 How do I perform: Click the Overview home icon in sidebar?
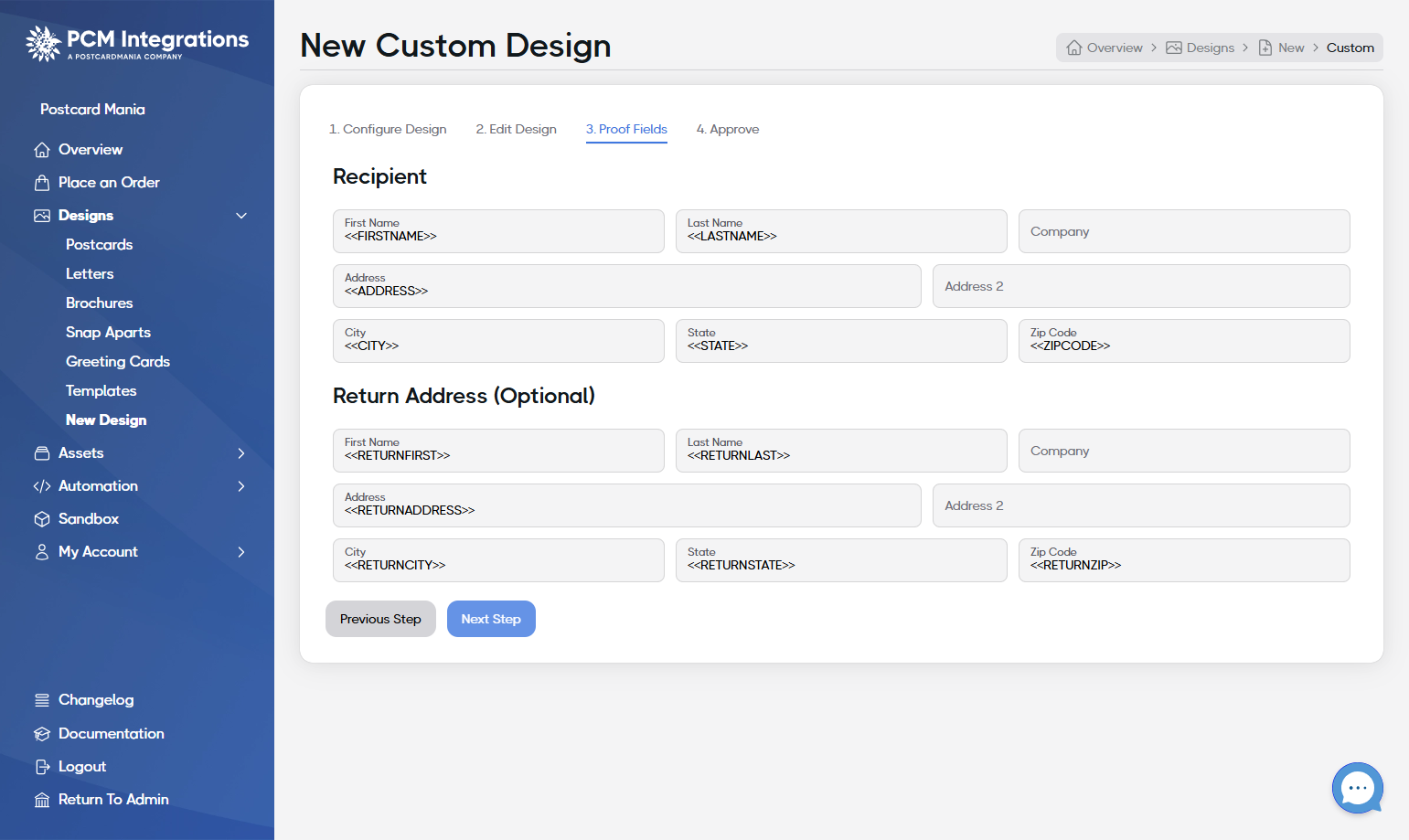click(42, 150)
